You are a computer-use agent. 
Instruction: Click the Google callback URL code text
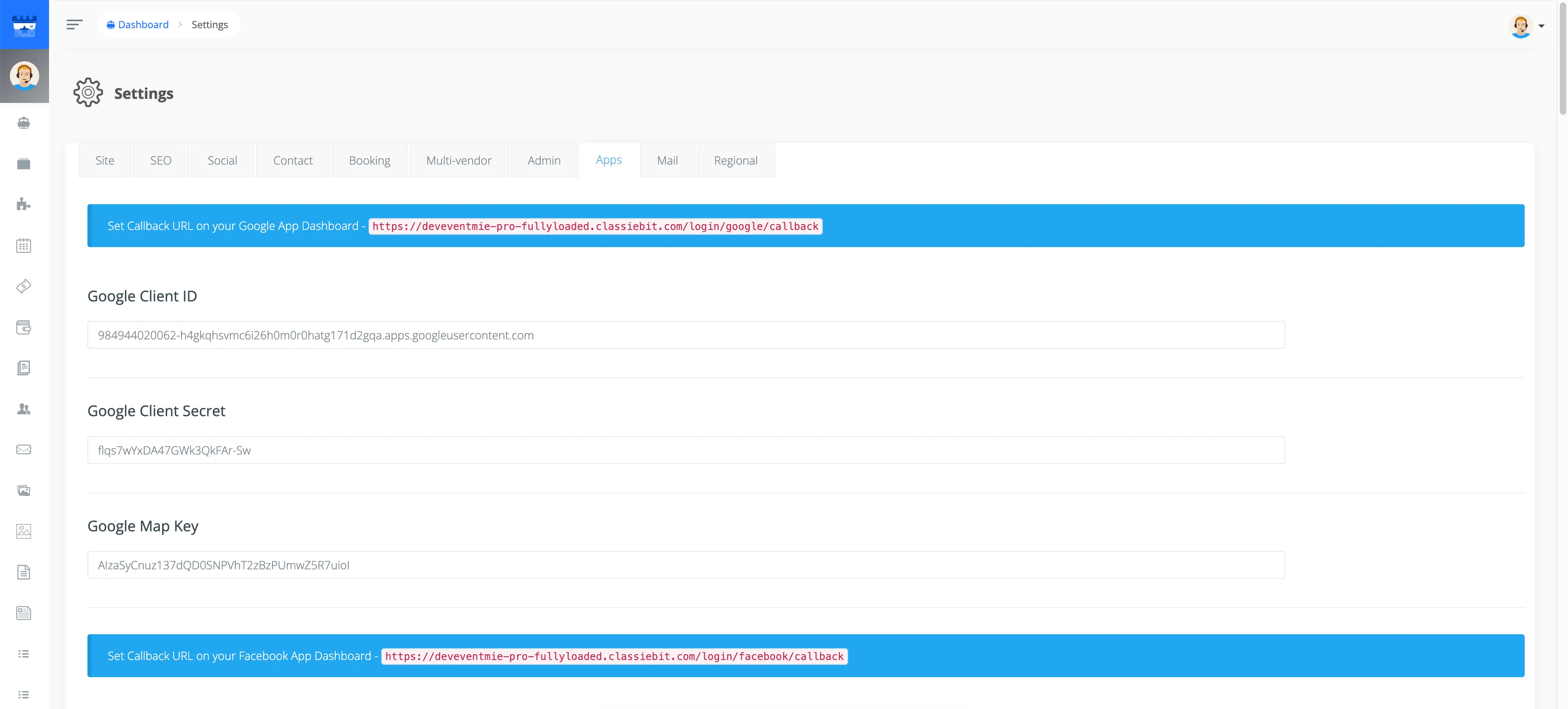coord(595,226)
